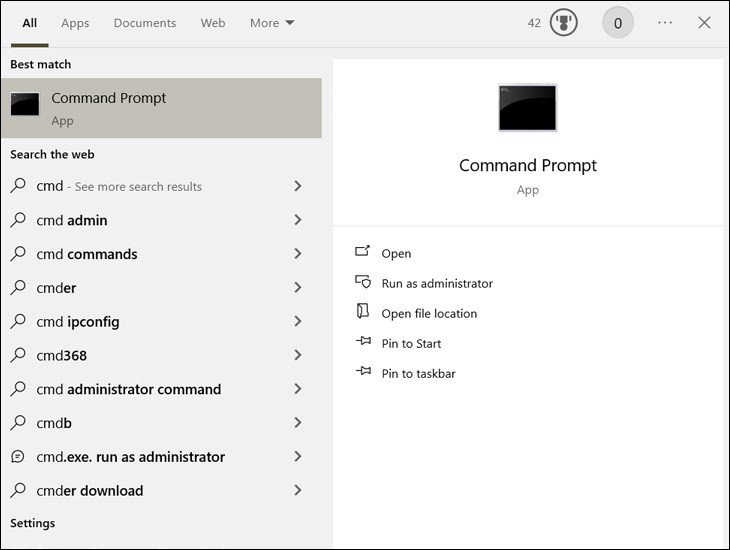Viewport: 730px width, 550px height.
Task: Click the large Command Prompt preview icon
Action: pyautogui.click(x=527, y=108)
